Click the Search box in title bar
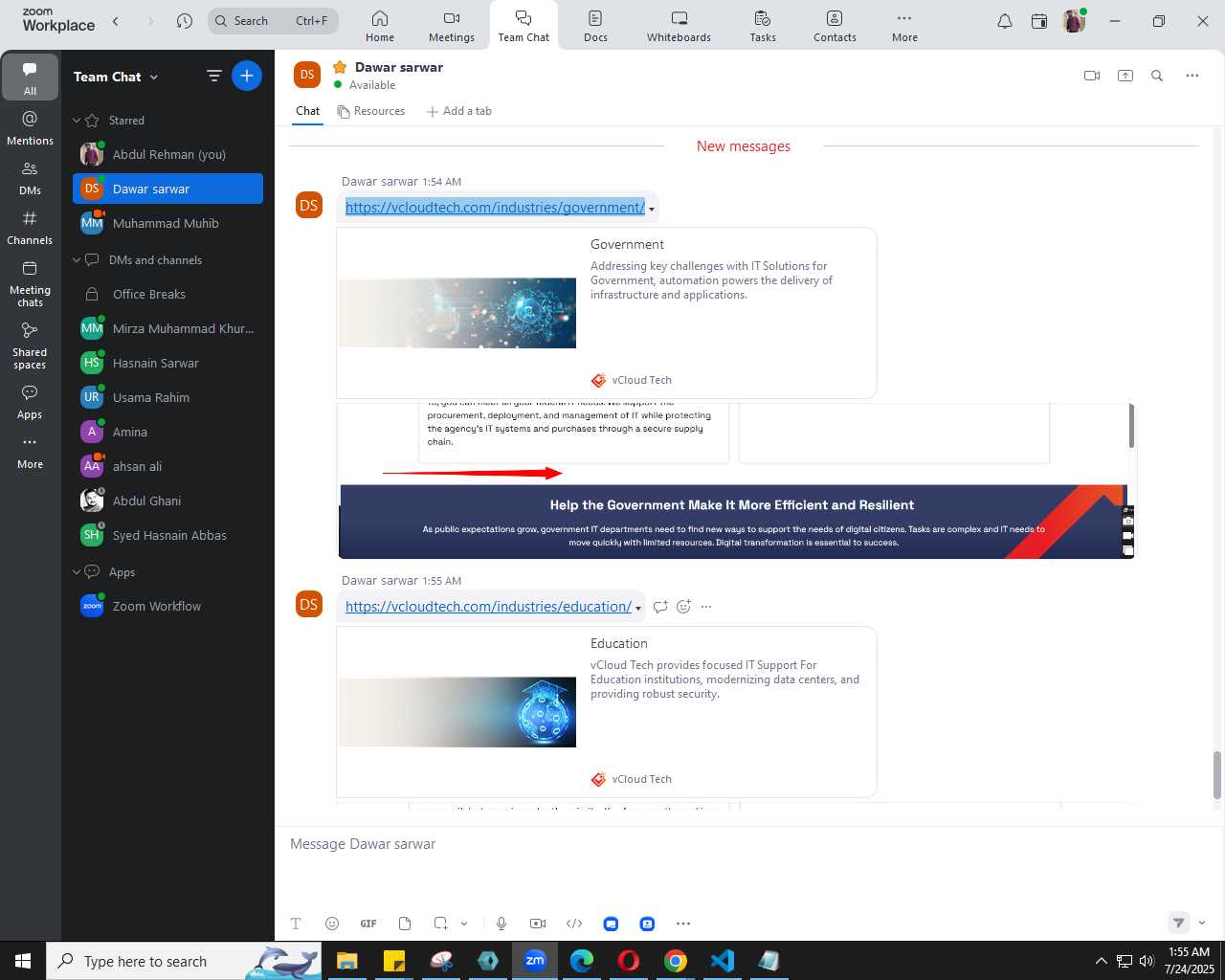Viewport: 1225px width, 980px height. pos(274,21)
